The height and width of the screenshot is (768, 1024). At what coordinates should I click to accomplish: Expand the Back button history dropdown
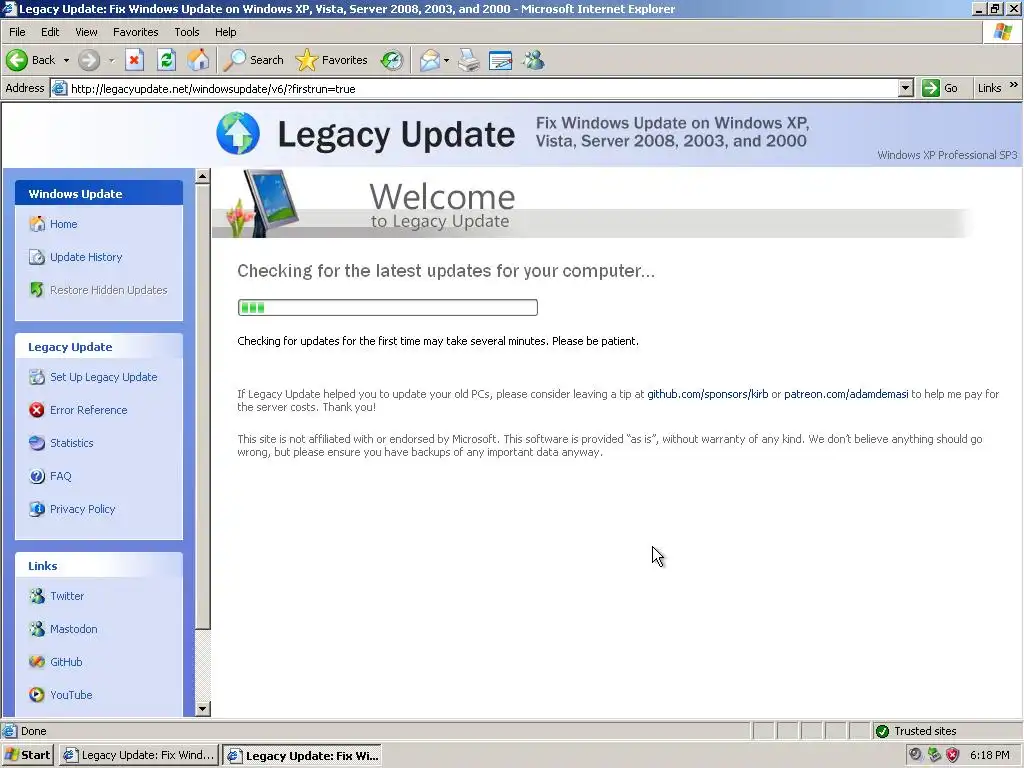click(66, 60)
